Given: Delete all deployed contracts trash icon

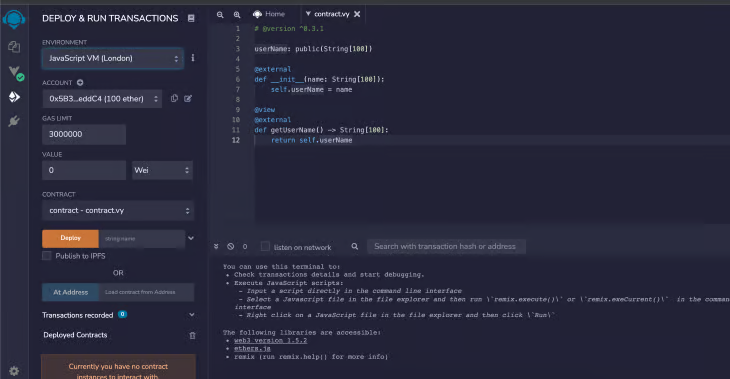Looking at the screenshot, I should pos(192,335).
